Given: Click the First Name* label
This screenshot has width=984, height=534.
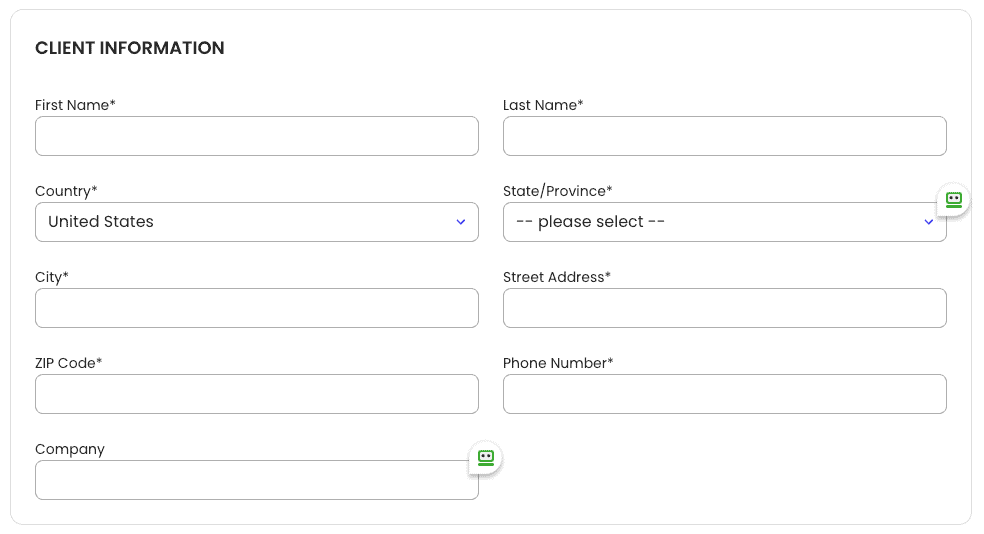Looking at the screenshot, I should tap(75, 105).
